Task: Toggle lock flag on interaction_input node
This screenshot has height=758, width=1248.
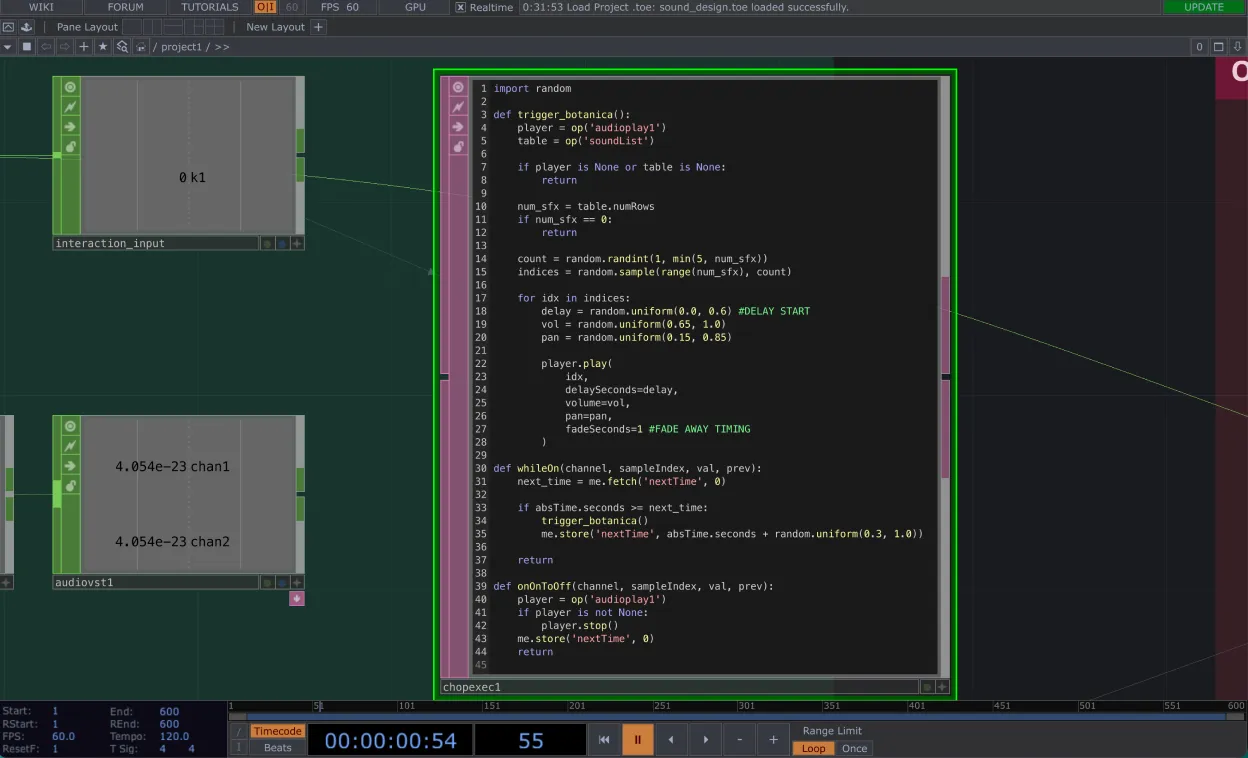Action: point(70,147)
